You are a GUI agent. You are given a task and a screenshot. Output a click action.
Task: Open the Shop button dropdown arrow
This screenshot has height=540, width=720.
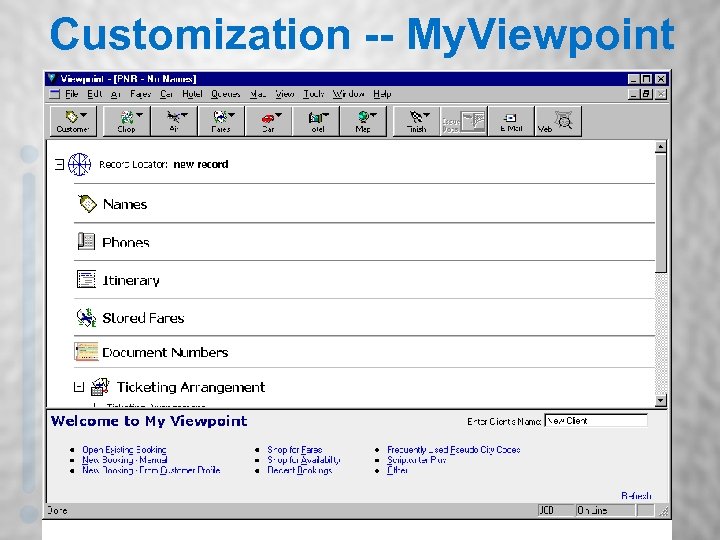(140, 115)
